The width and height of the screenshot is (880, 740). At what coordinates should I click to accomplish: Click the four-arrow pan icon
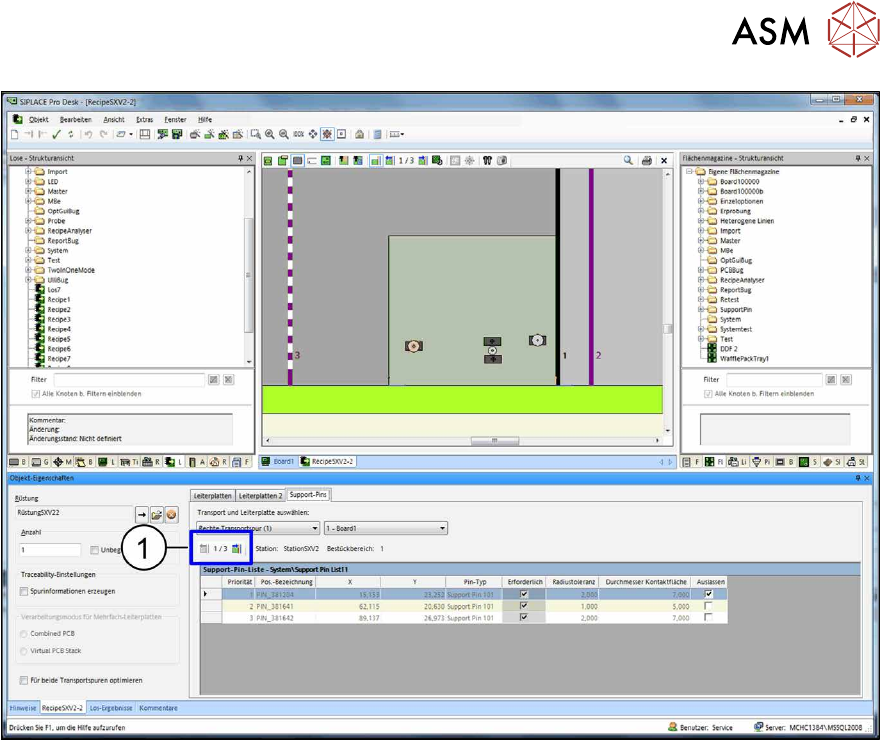click(313, 134)
